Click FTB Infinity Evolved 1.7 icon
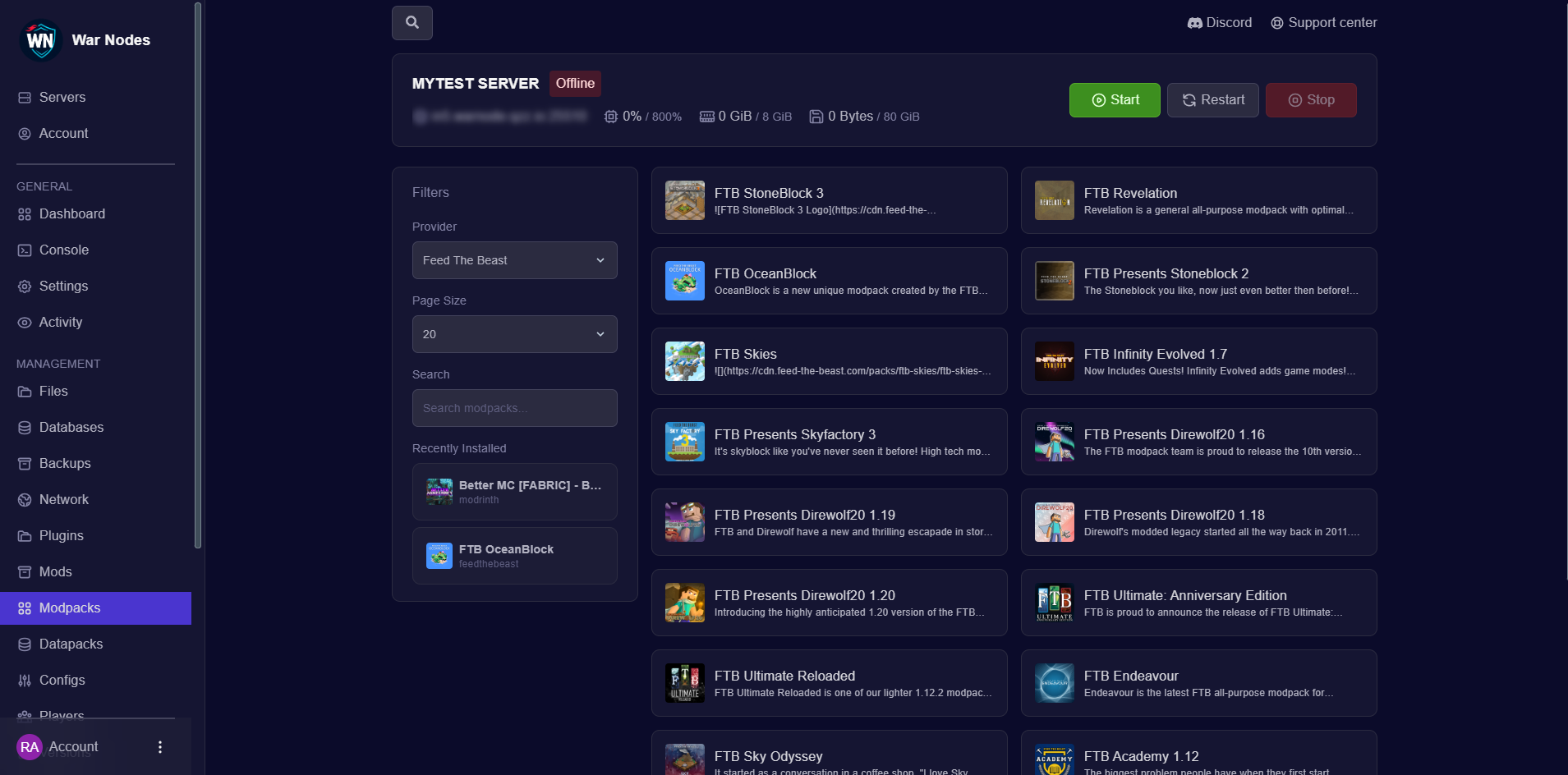1568x775 pixels. pyautogui.click(x=1055, y=361)
